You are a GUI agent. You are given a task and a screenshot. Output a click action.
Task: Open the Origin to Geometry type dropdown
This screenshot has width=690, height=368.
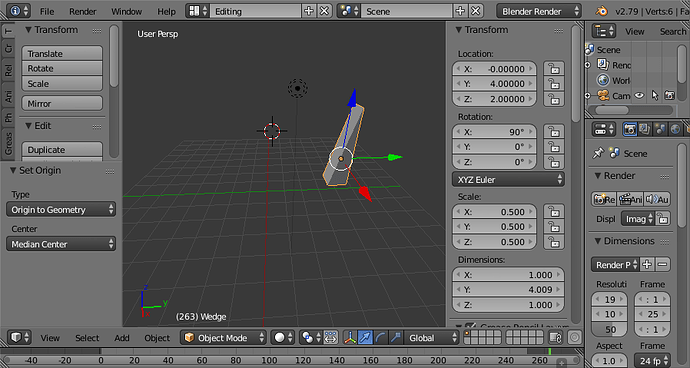61,210
